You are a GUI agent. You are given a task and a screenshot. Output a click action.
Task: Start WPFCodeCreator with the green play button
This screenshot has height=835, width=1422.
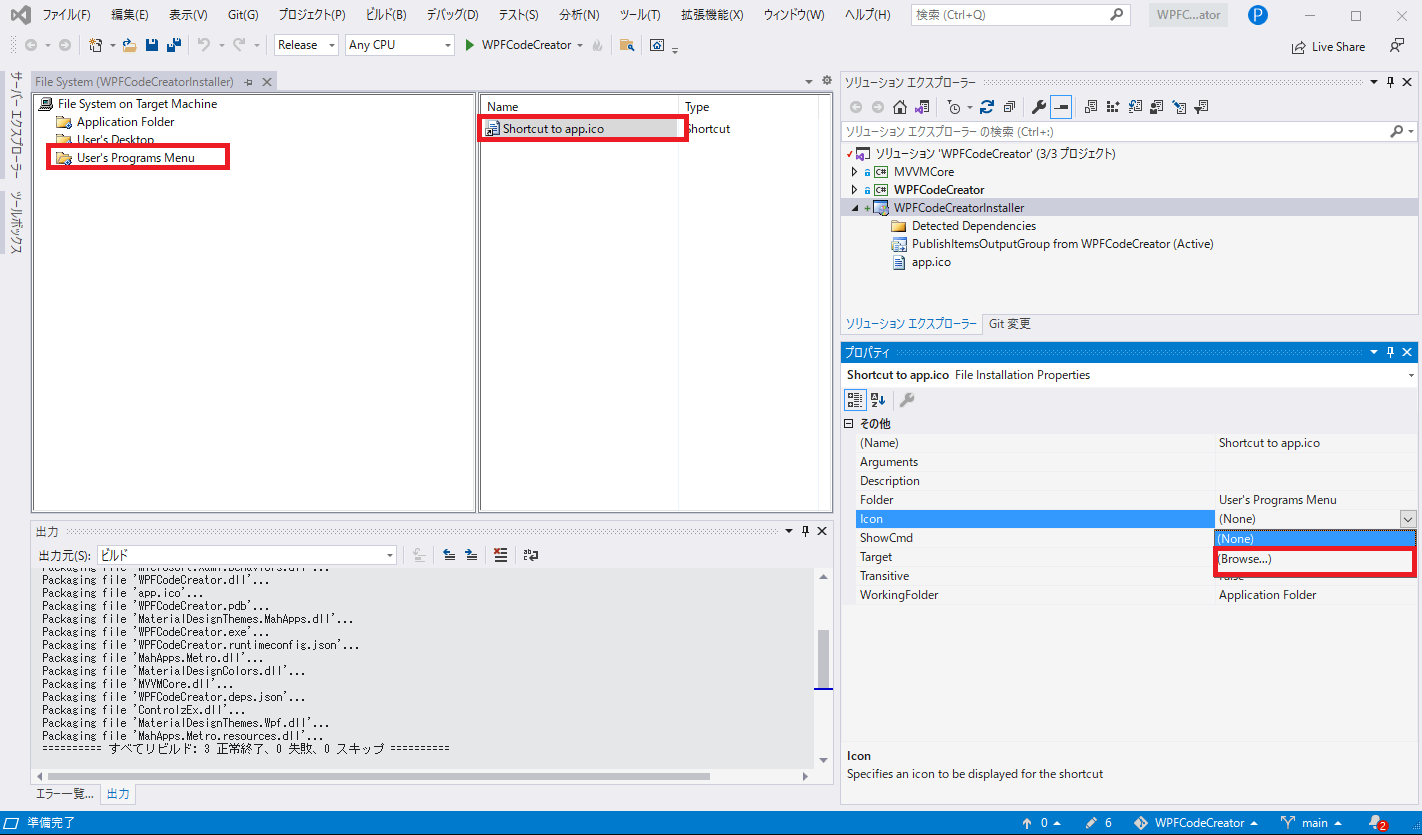tap(470, 45)
